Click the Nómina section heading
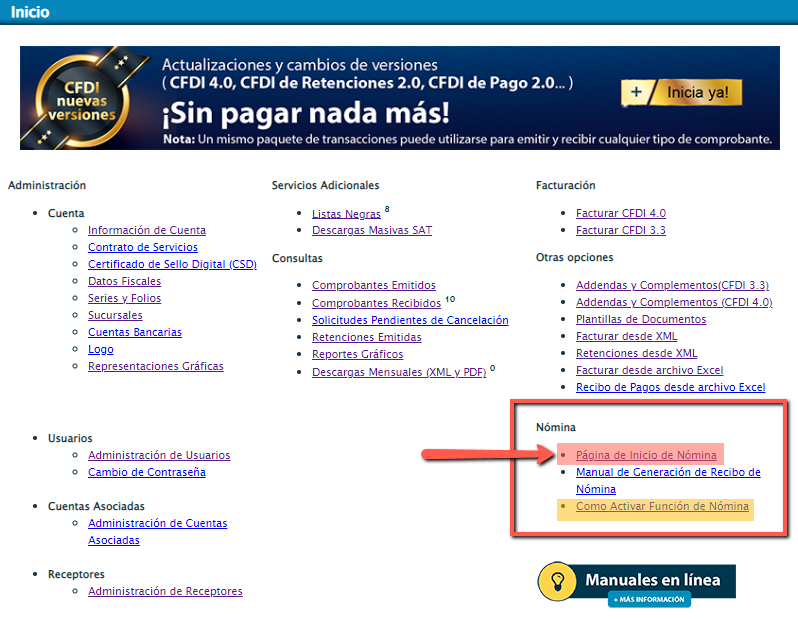This screenshot has width=798, height=619. tap(556, 427)
